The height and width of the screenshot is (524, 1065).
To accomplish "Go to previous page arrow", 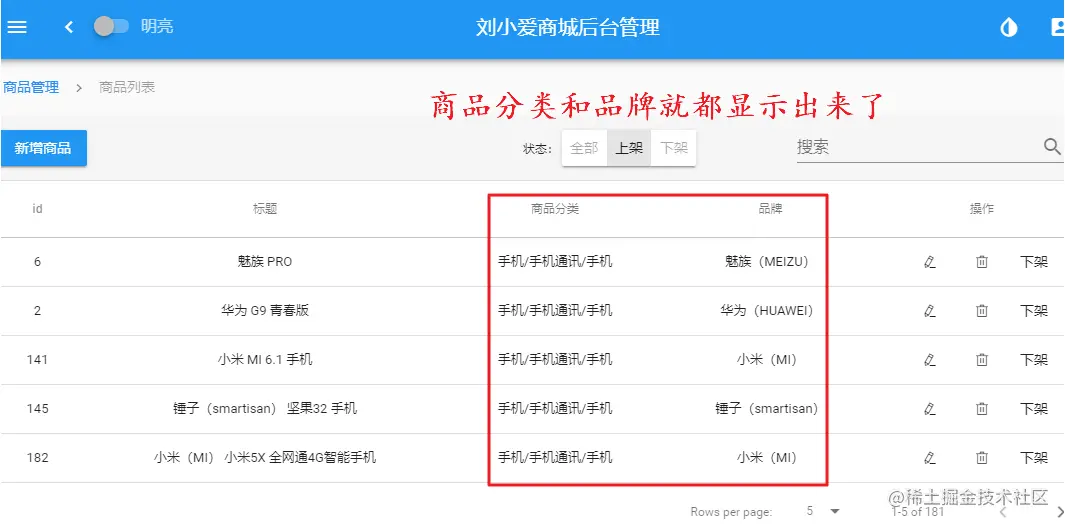I will (1003, 511).
